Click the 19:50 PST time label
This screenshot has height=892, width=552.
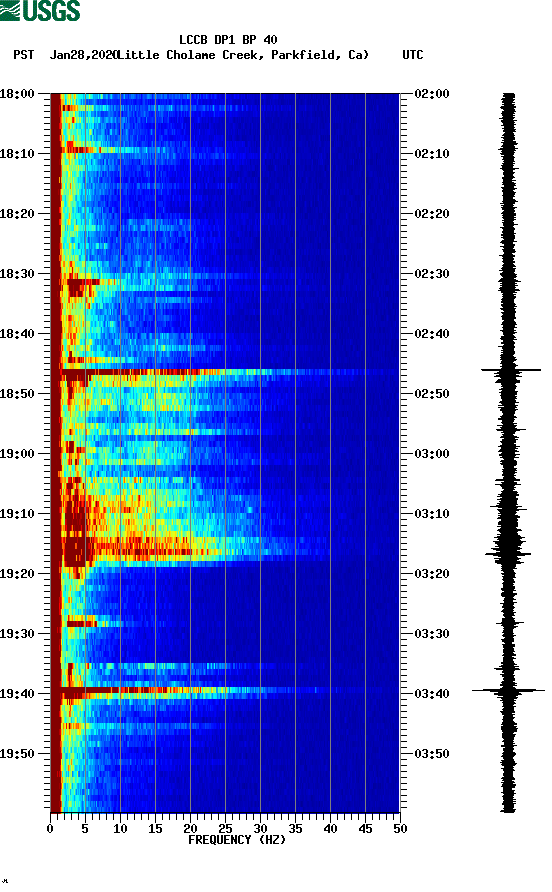click(x=17, y=754)
